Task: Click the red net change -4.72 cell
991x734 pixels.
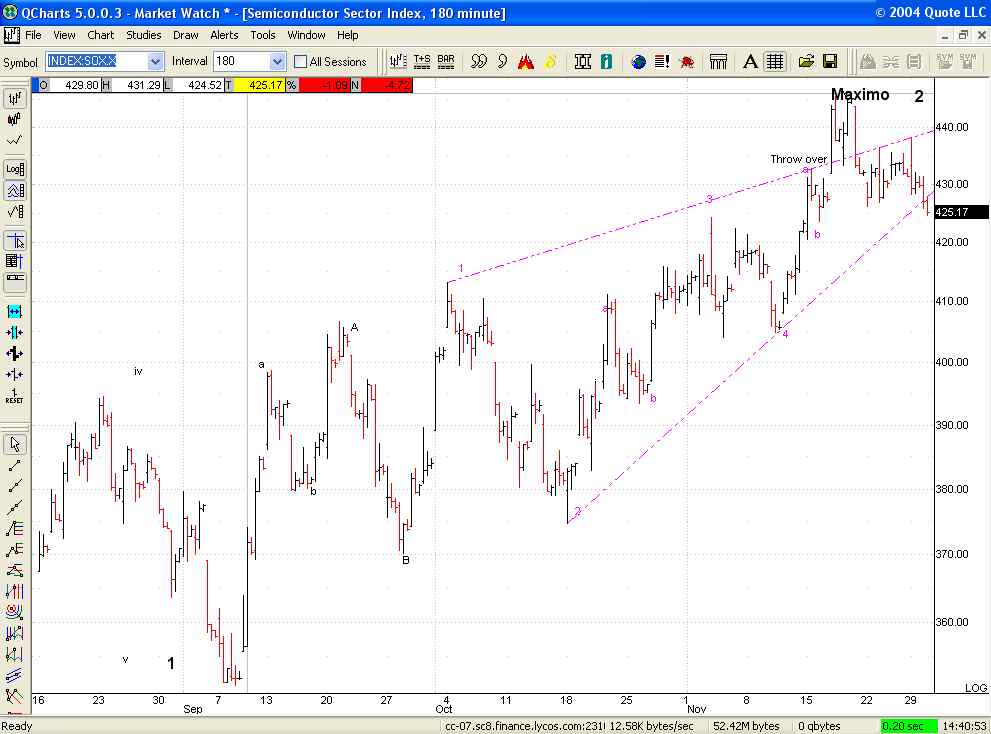Action: click(x=386, y=85)
